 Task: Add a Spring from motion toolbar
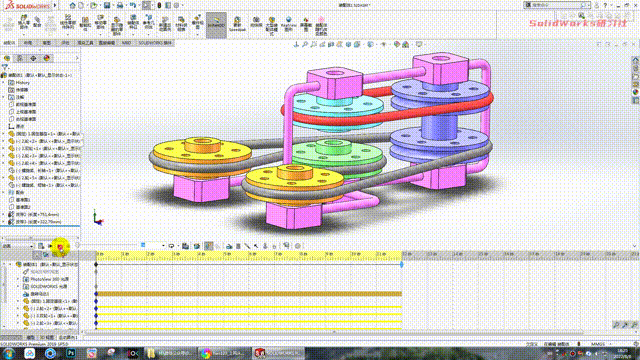[238, 246]
